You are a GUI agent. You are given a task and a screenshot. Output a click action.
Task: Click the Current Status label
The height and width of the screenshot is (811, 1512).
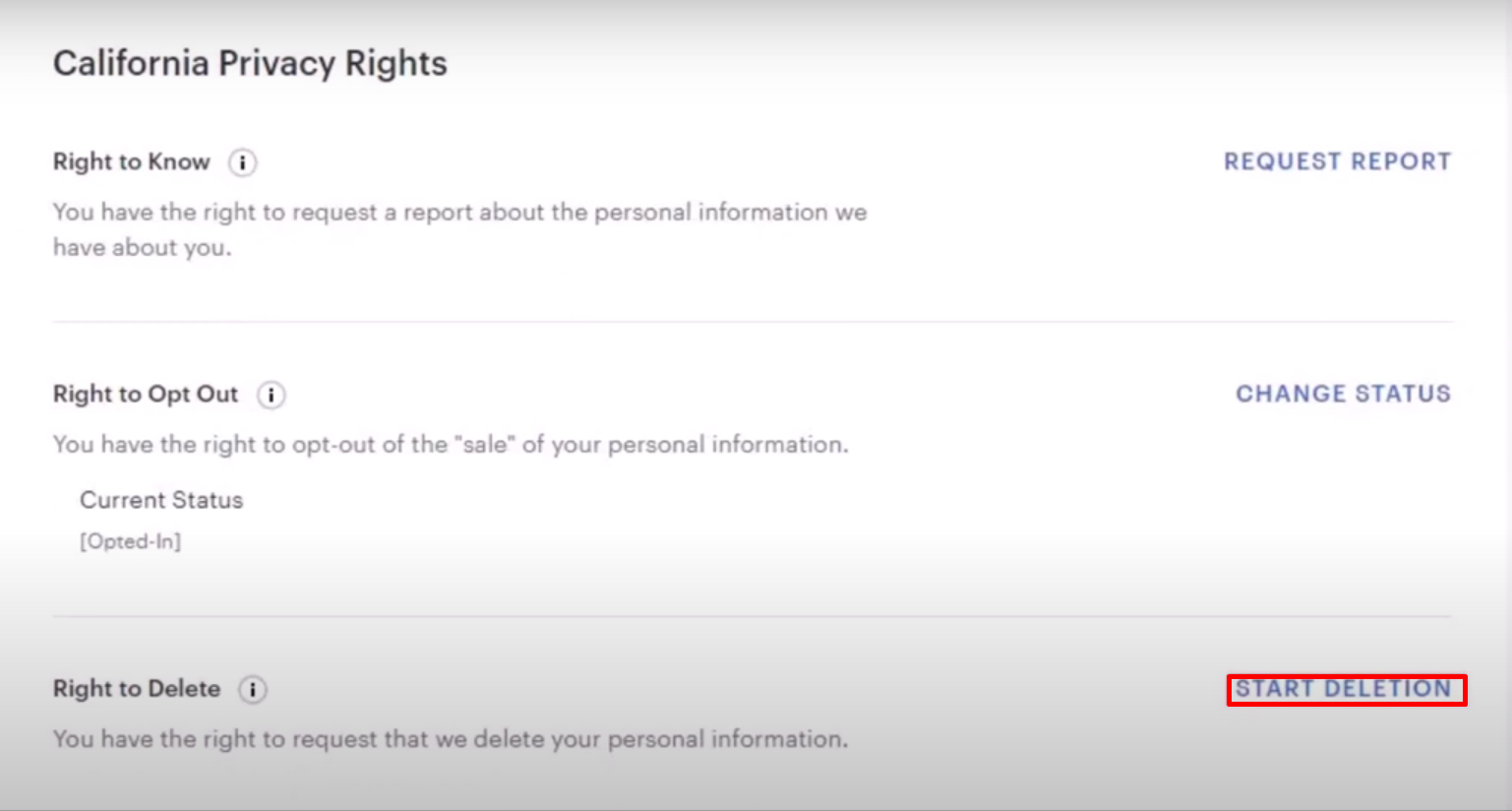click(161, 500)
